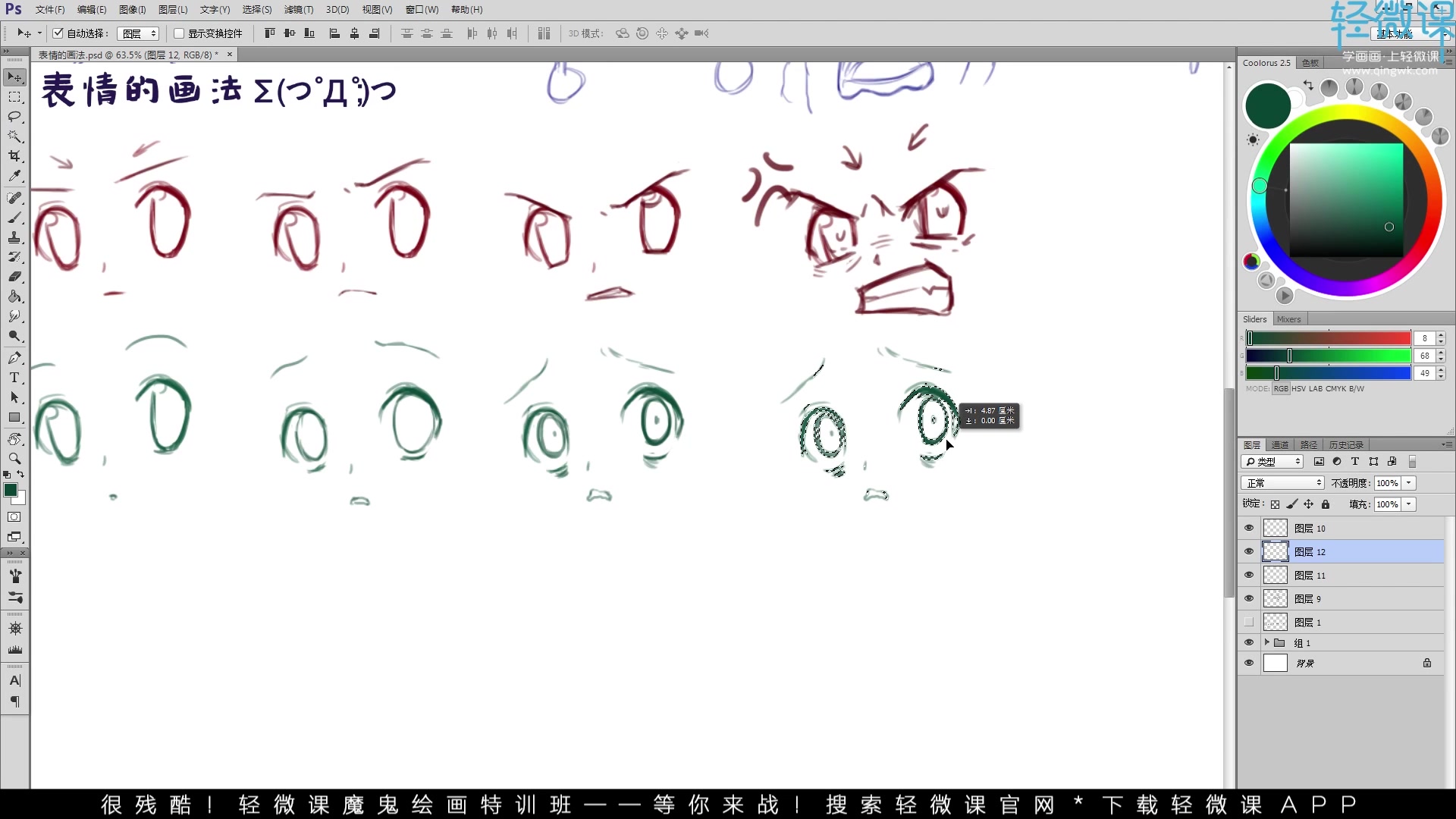Image resolution: width=1456 pixels, height=819 pixels.
Task: Click the lock all icon in Layers panel
Action: coord(1326,504)
